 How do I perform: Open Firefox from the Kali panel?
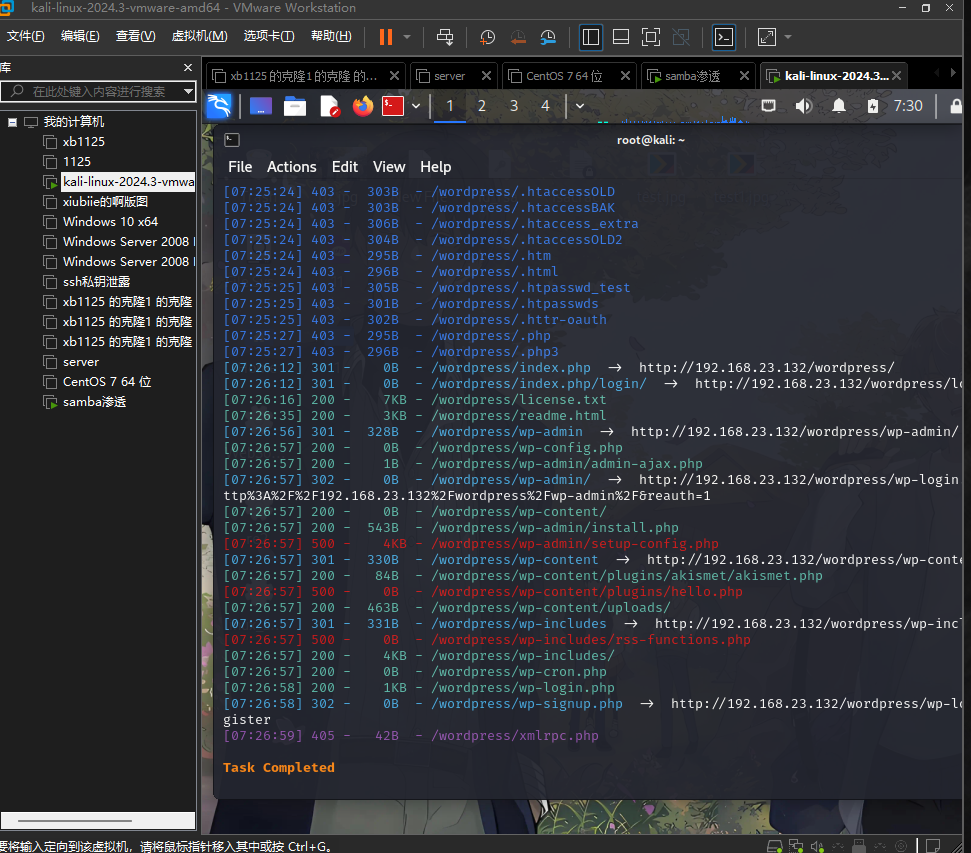click(362, 105)
